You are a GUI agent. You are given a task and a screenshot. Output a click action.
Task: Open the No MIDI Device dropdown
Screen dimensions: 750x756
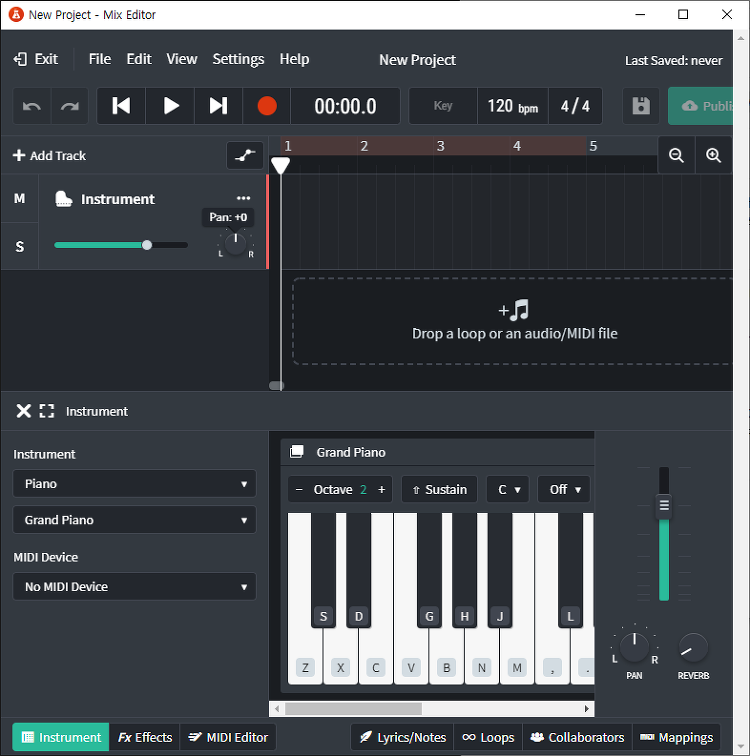[134, 586]
